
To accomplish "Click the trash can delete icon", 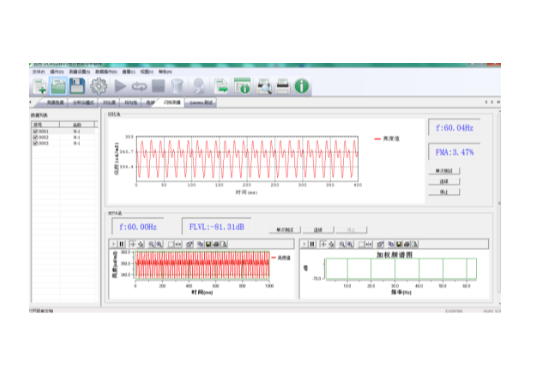I will click(x=177, y=86).
